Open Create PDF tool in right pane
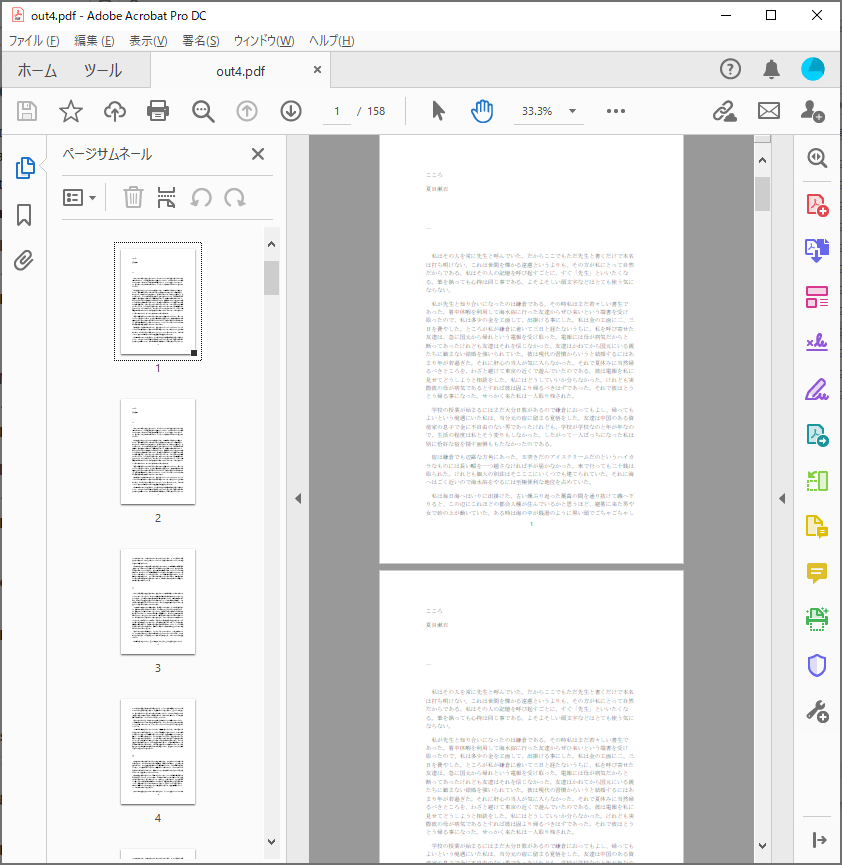842x865 pixels. point(817,205)
